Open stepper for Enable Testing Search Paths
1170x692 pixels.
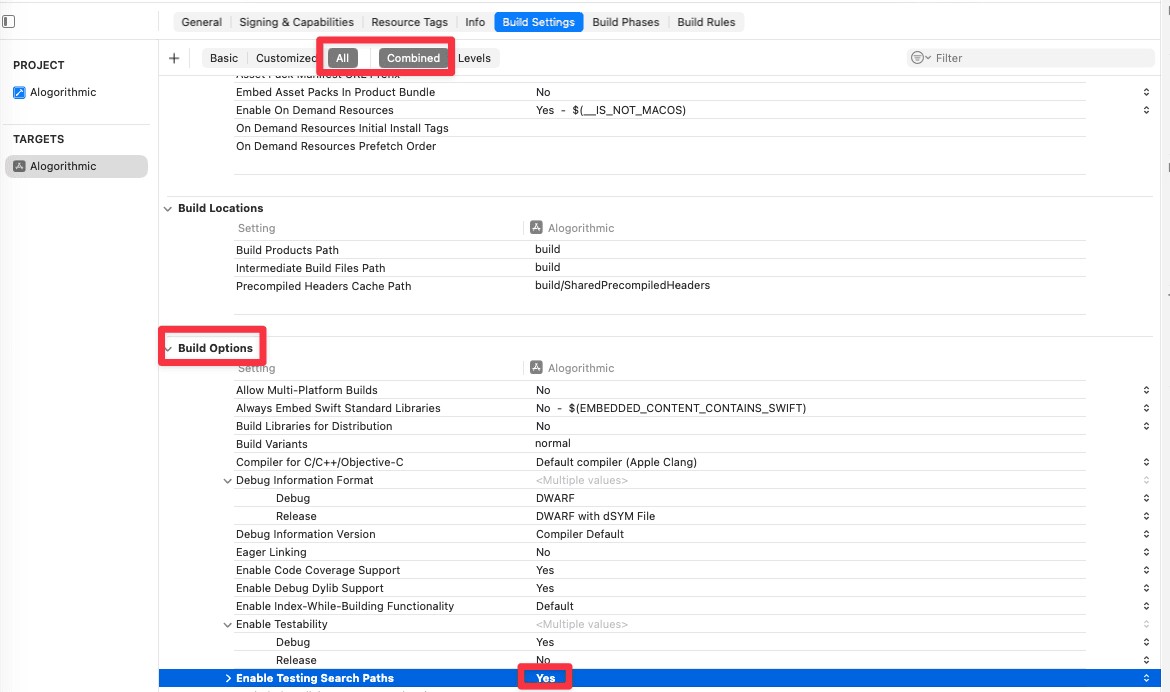1146,678
